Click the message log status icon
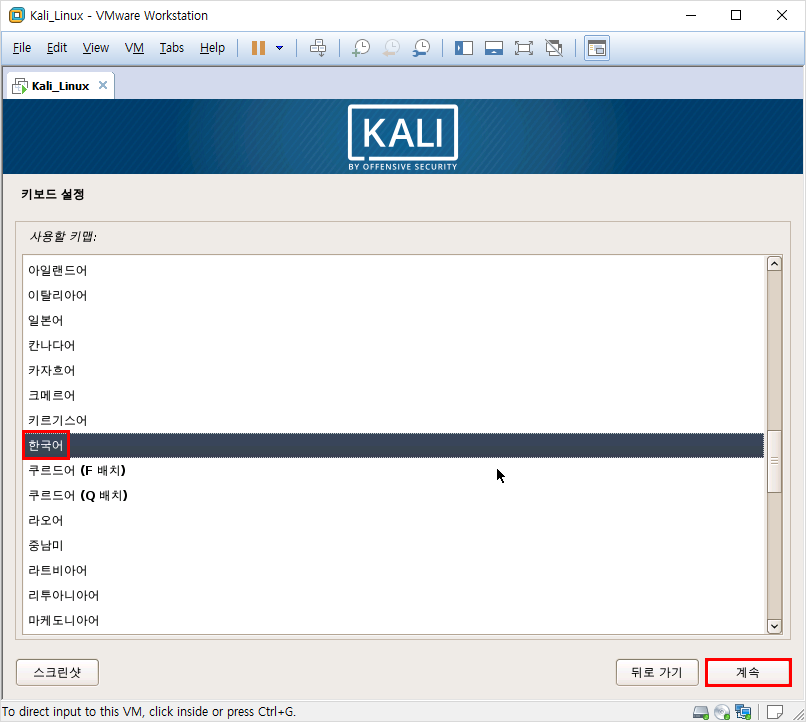This screenshot has height=722, width=806. point(775,712)
